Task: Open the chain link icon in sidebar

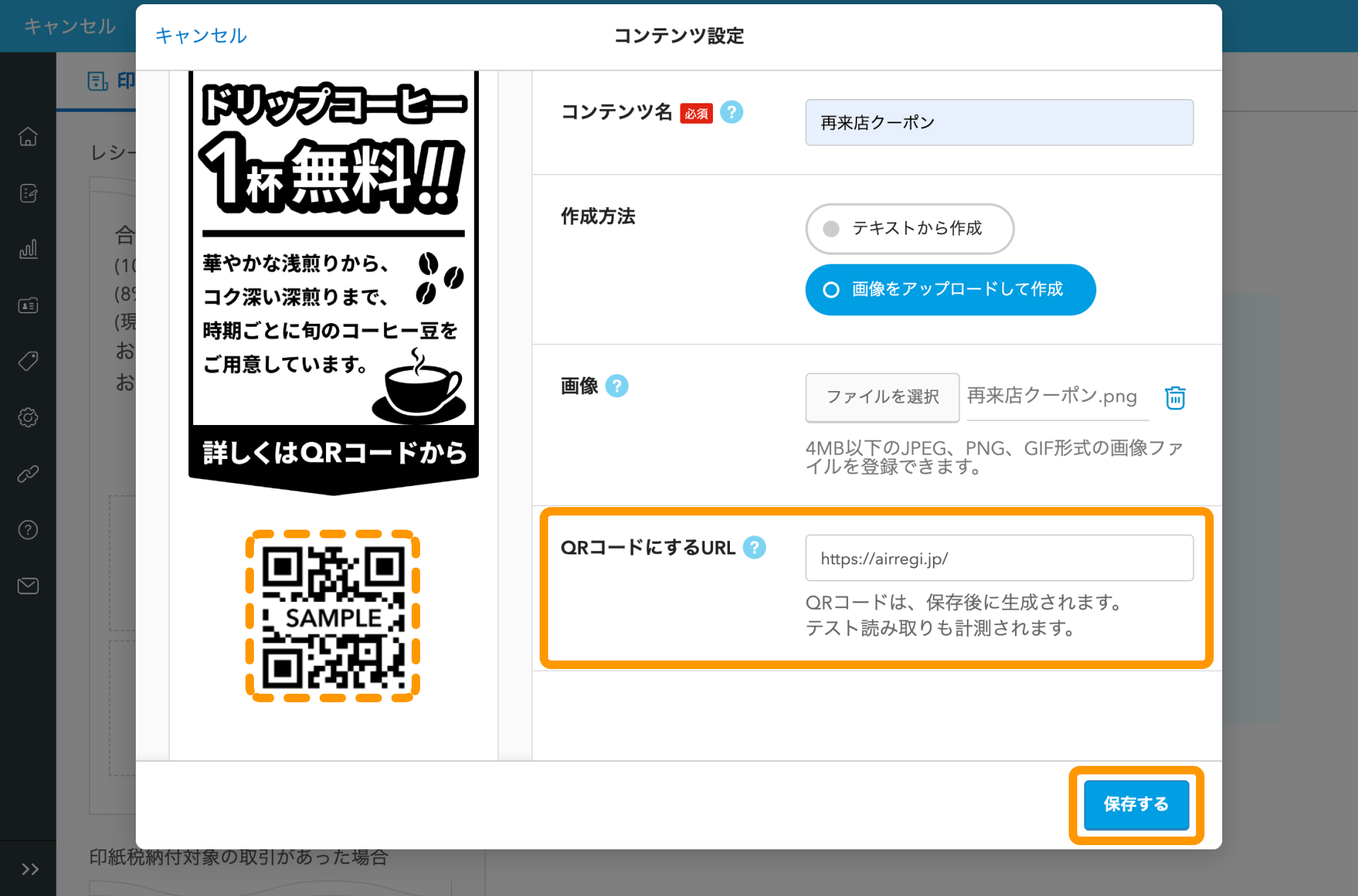Action: pos(28,474)
